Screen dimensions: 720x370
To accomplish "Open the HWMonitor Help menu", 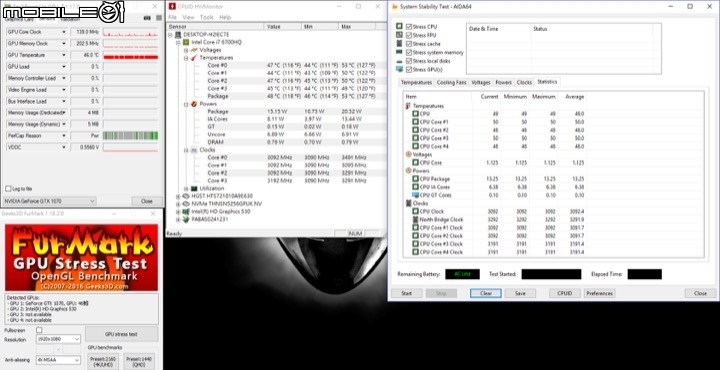I will 225,17.
